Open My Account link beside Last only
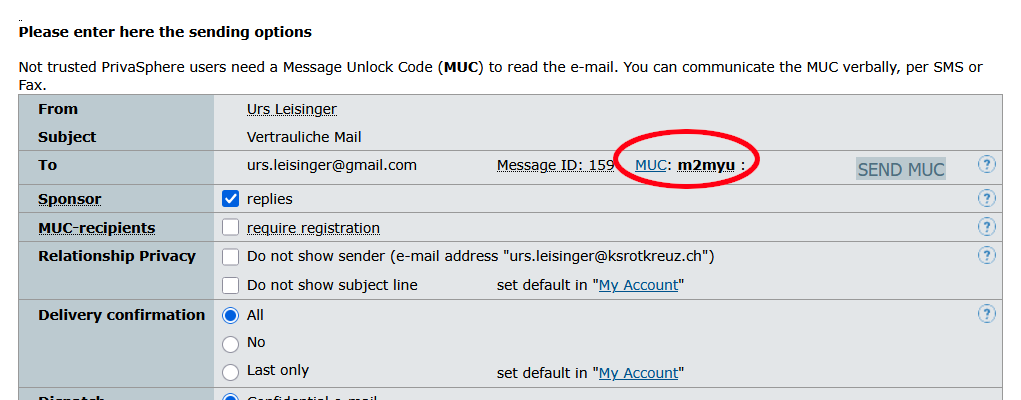The height and width of the screenshot is (400, 1021). point(638,373)
